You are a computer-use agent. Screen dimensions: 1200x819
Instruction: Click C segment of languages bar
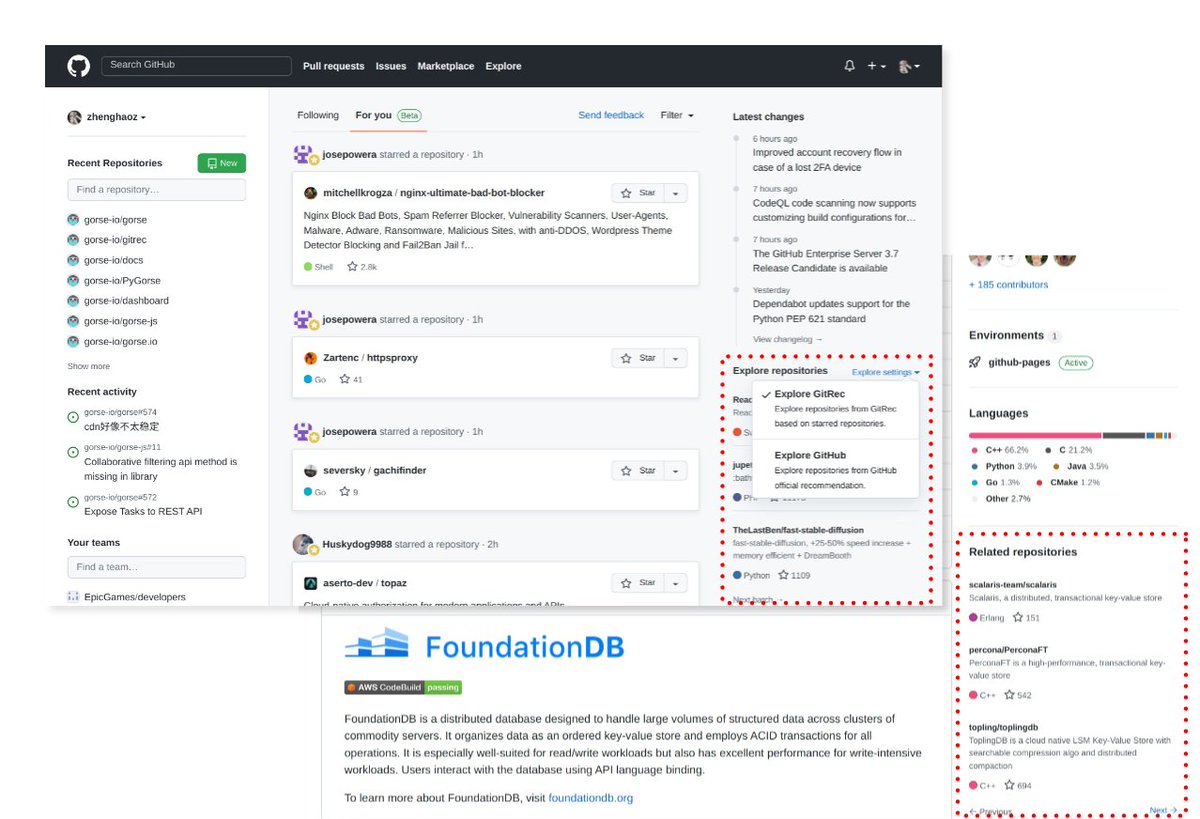(1123, 435)
